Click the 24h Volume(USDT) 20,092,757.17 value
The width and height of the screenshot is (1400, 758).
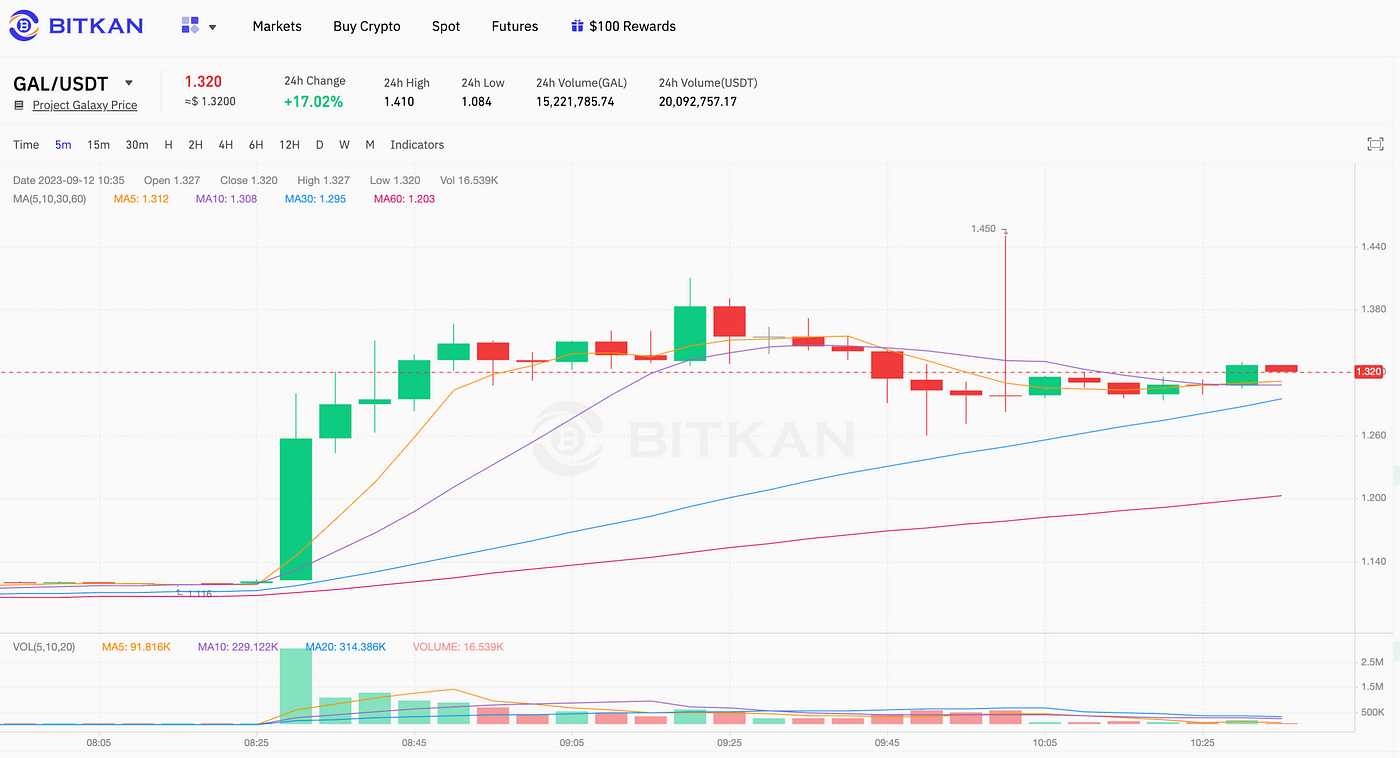(x=697, y=102)
